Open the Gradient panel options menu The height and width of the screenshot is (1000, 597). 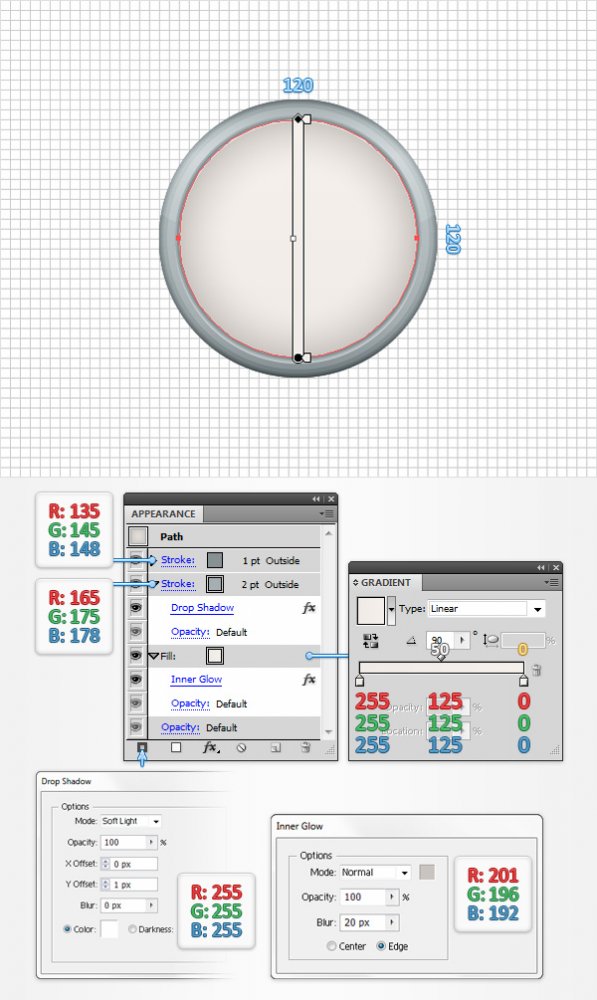click(552, 582)
